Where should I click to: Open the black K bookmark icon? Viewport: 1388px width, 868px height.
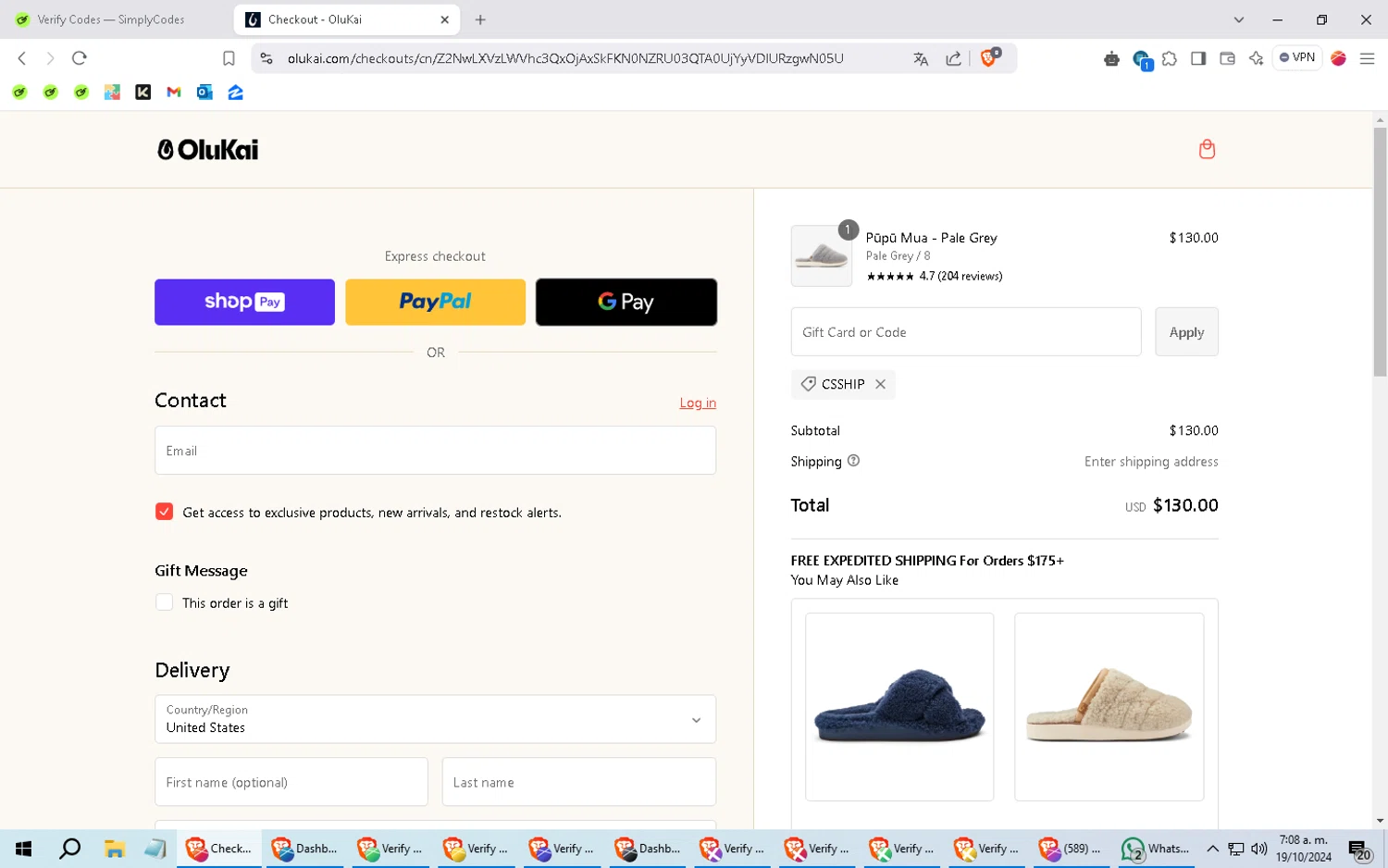(143, 93)
